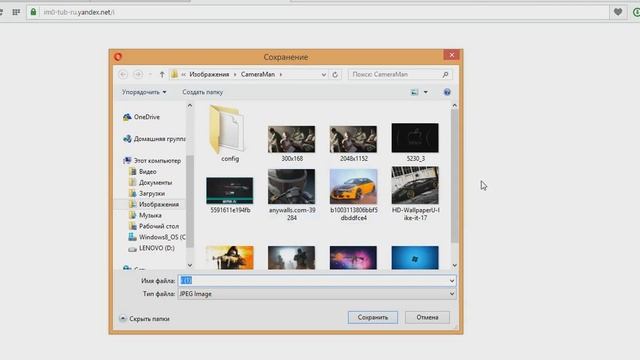This screenshot has width=640, height=360.
Task: Click the navigation pane scroll down arrow
Action: [x=190, y=265]
